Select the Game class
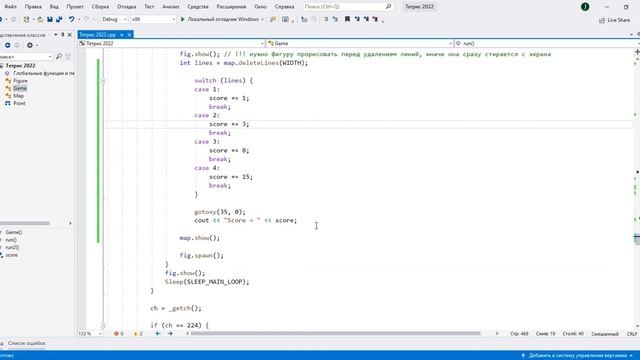Image resolution: width=640 pixels, height=360 pixels. click(20, 88)
